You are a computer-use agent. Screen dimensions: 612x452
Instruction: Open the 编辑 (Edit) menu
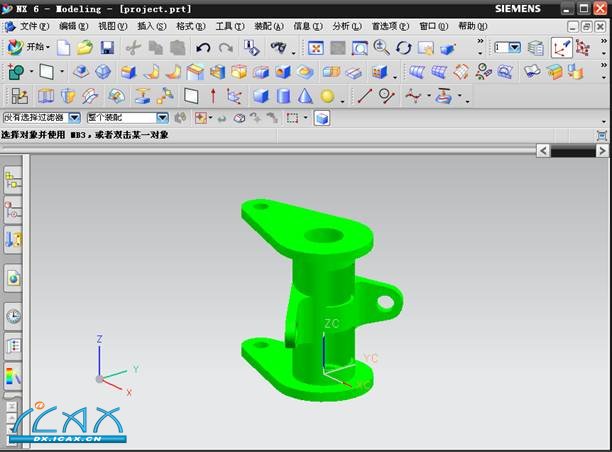73,26
